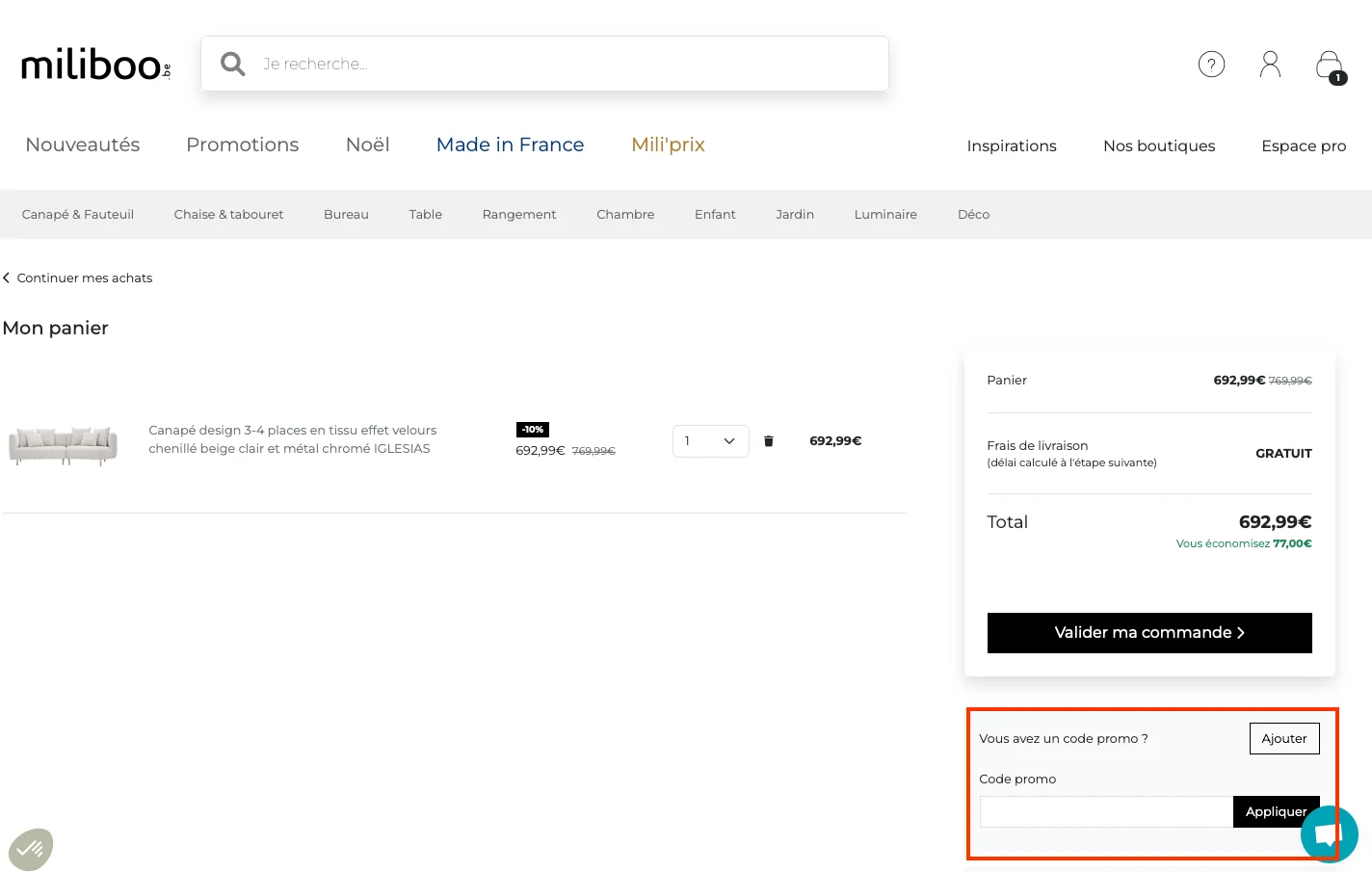
Task: Expand promo code with Ajouter button
Action: 1283,739
